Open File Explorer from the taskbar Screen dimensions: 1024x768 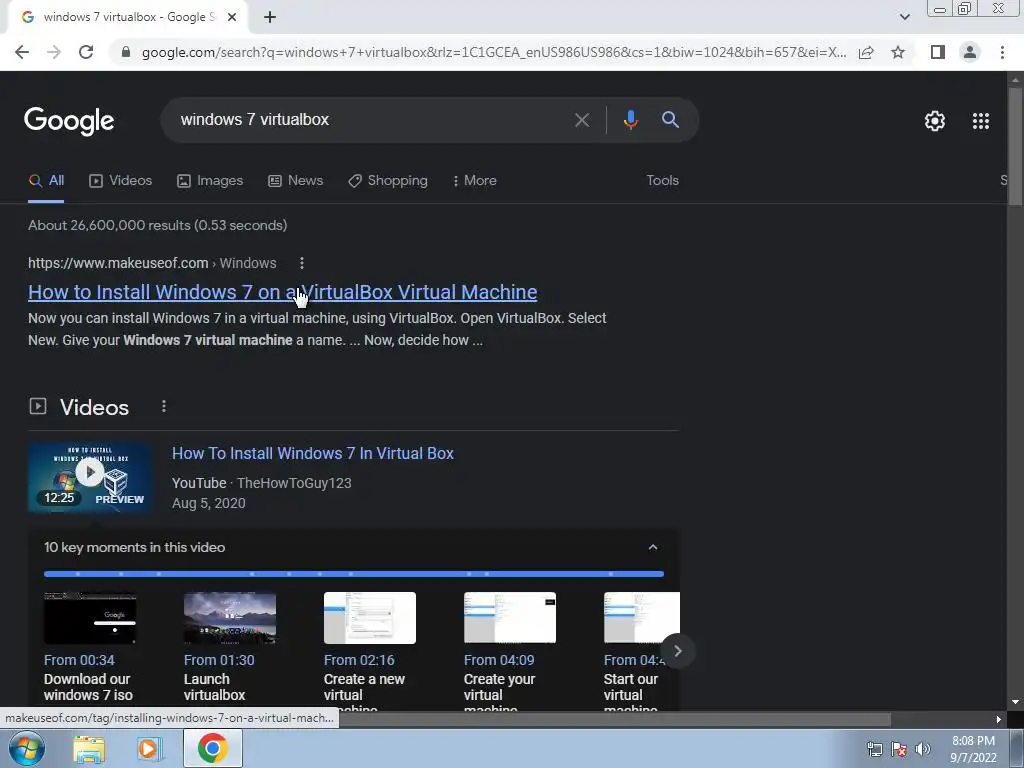tap(89, 748)
